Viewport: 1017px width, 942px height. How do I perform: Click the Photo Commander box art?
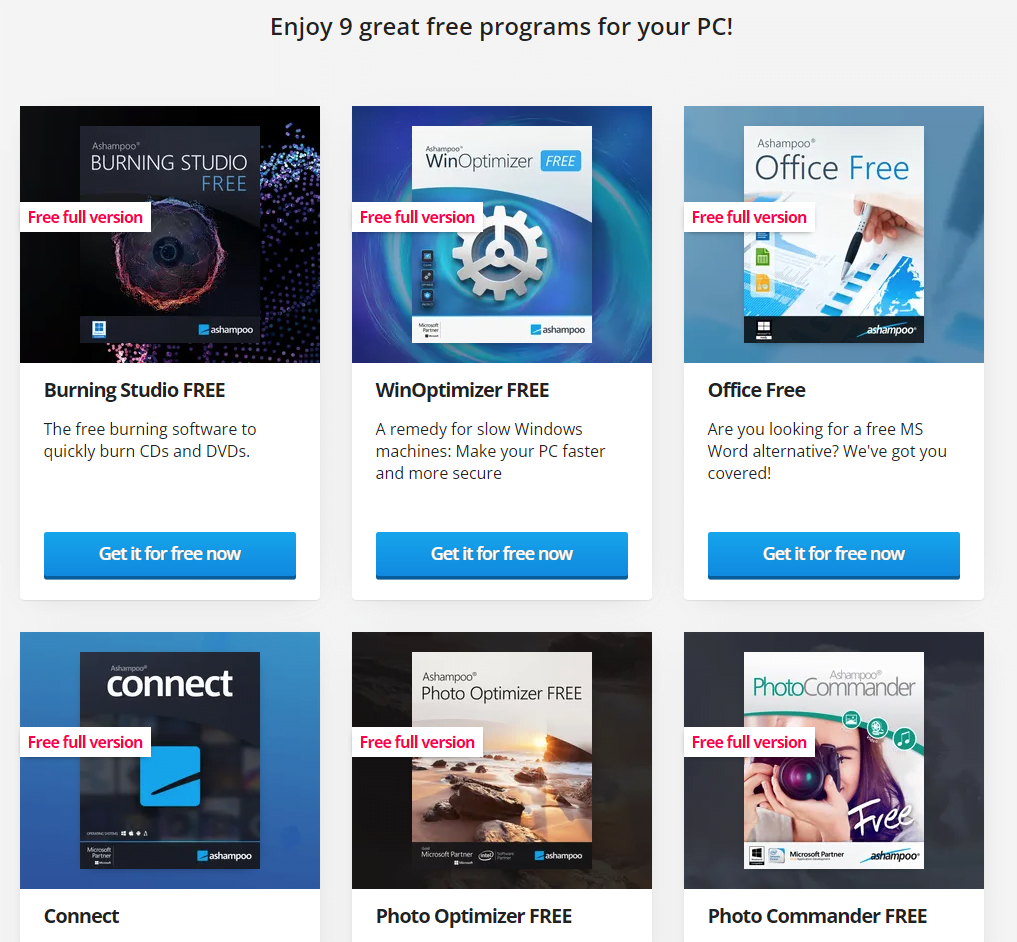(x=834, y=760)
